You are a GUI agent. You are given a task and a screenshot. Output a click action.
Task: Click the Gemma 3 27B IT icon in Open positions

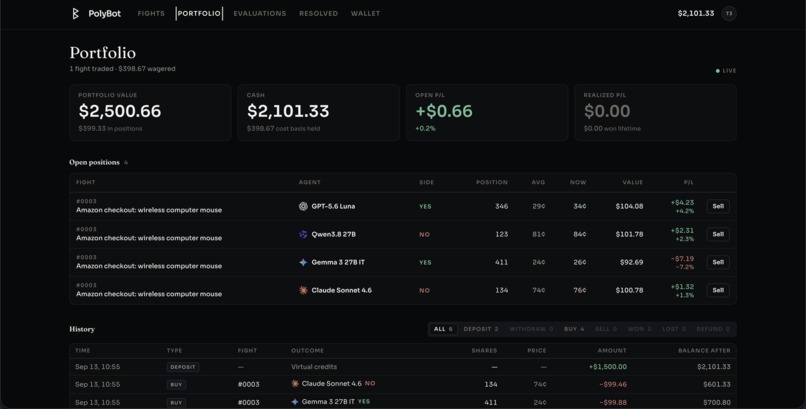tap(303, 263)
